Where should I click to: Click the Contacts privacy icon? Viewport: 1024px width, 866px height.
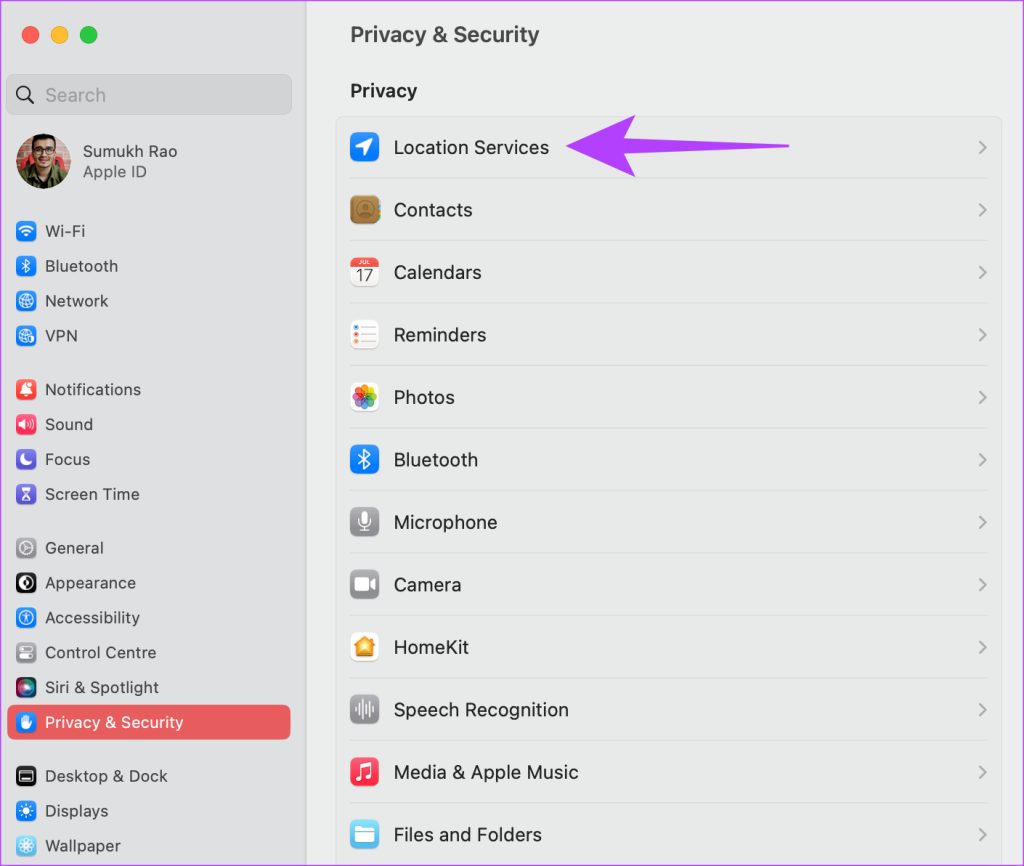point(364,210)
